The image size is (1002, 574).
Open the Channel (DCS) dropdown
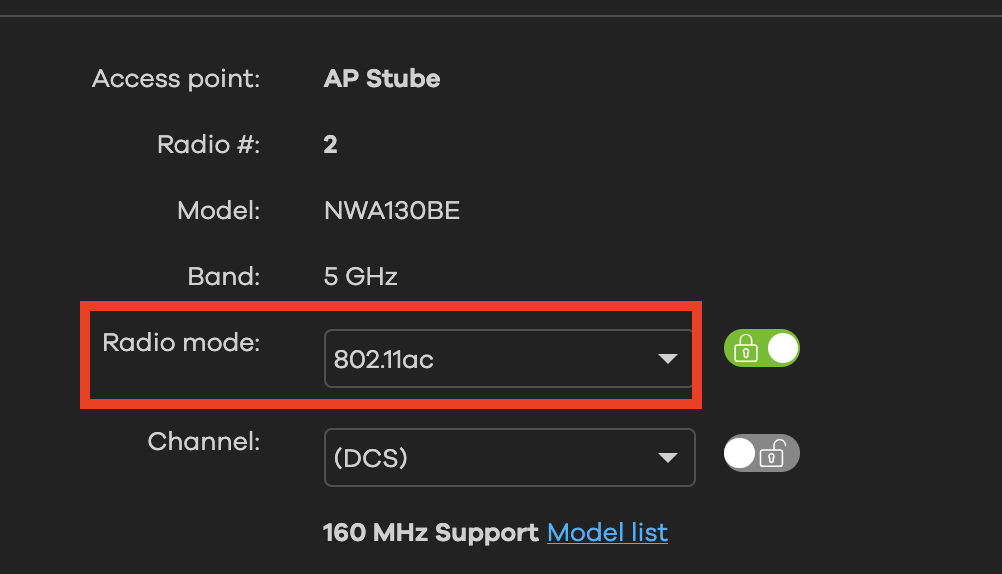tap(508, 458)
